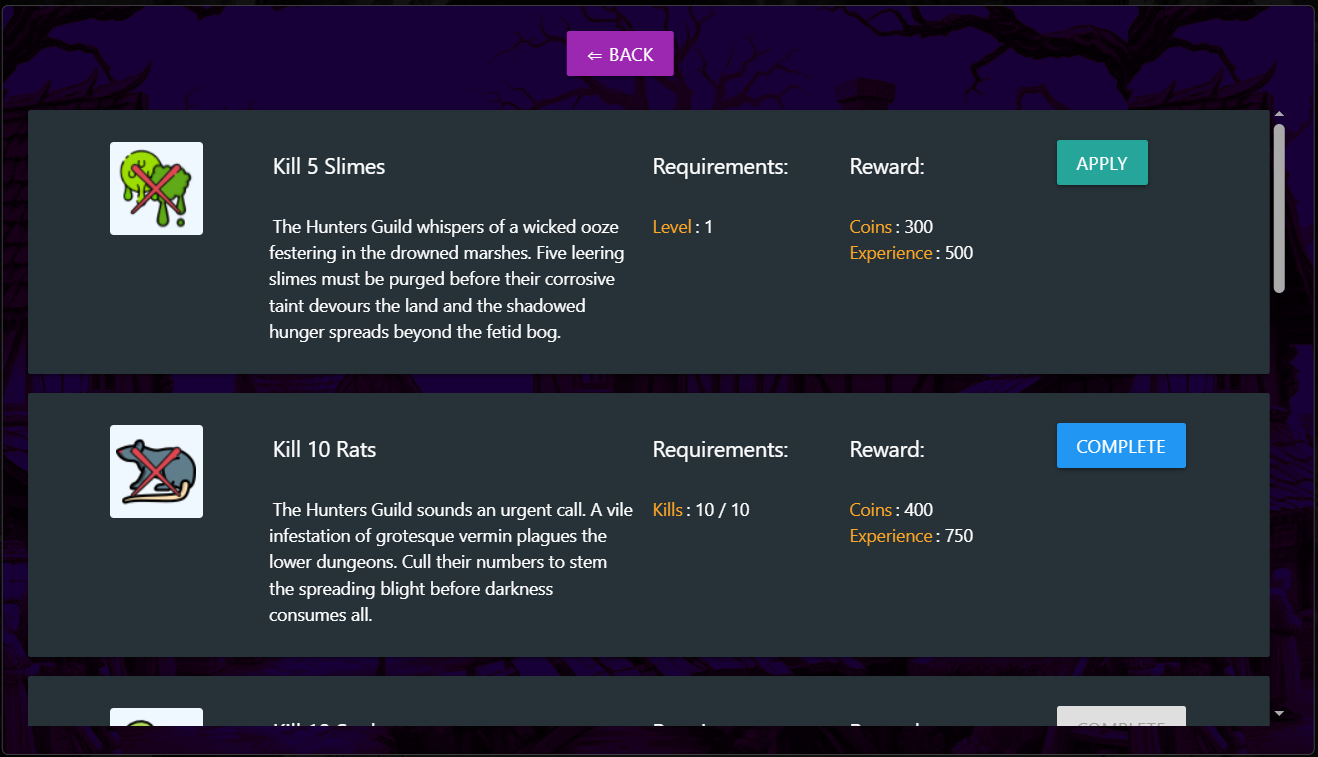Apply for the Kill 5 Slimes quest
The height and width of the screenshot is (757, 1318).
[1102, 163]
